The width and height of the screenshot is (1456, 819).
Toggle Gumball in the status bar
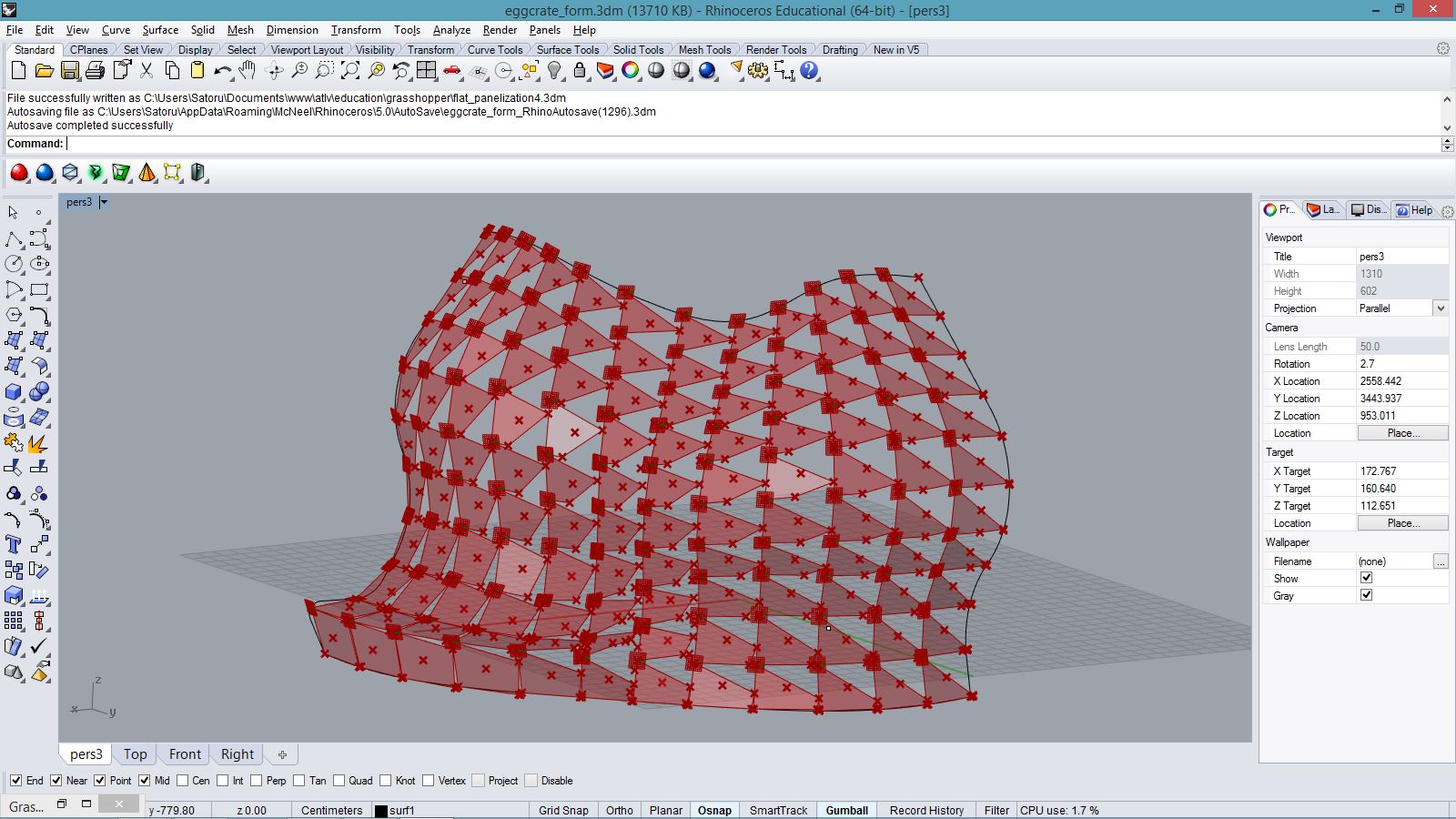point(846,810)
